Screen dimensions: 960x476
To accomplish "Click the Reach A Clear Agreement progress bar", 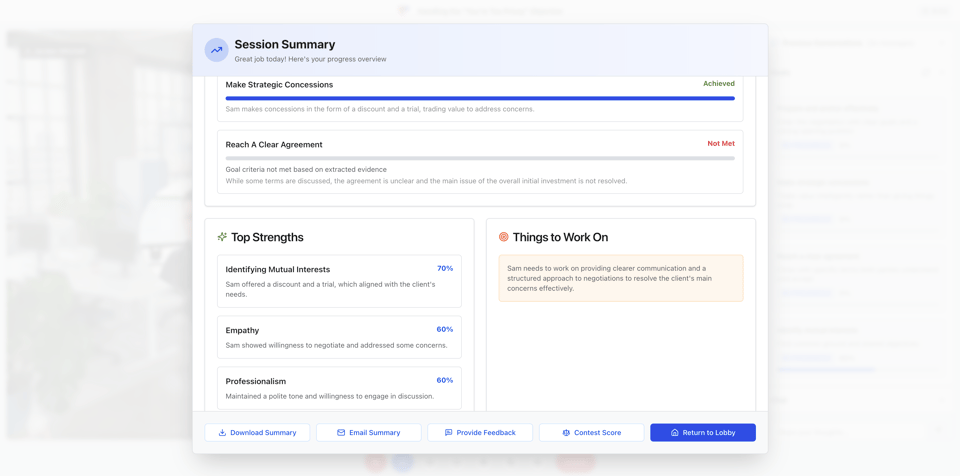I will point(480,158).
